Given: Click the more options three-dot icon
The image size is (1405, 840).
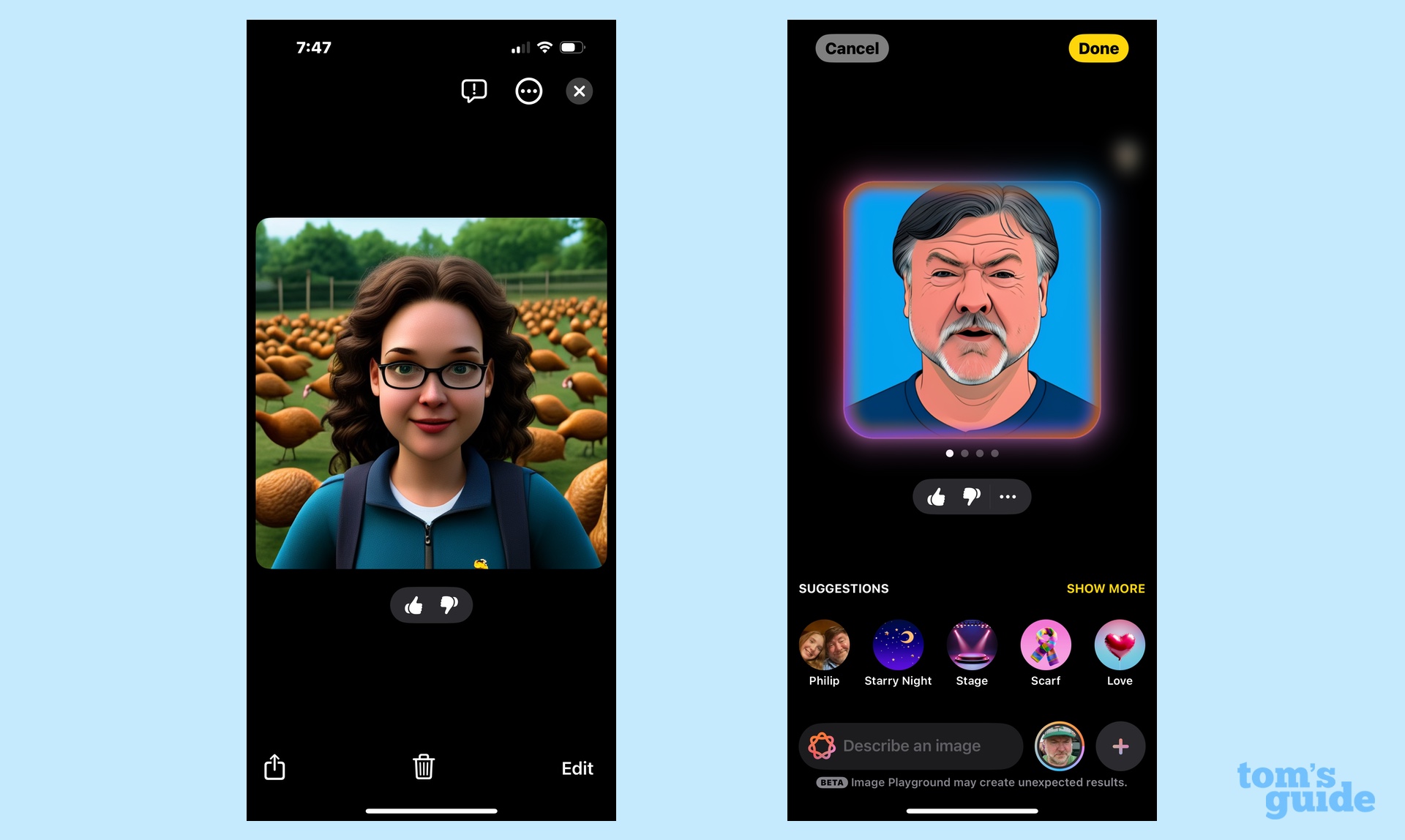Looking at the screenshot, I should coord(528,91).
